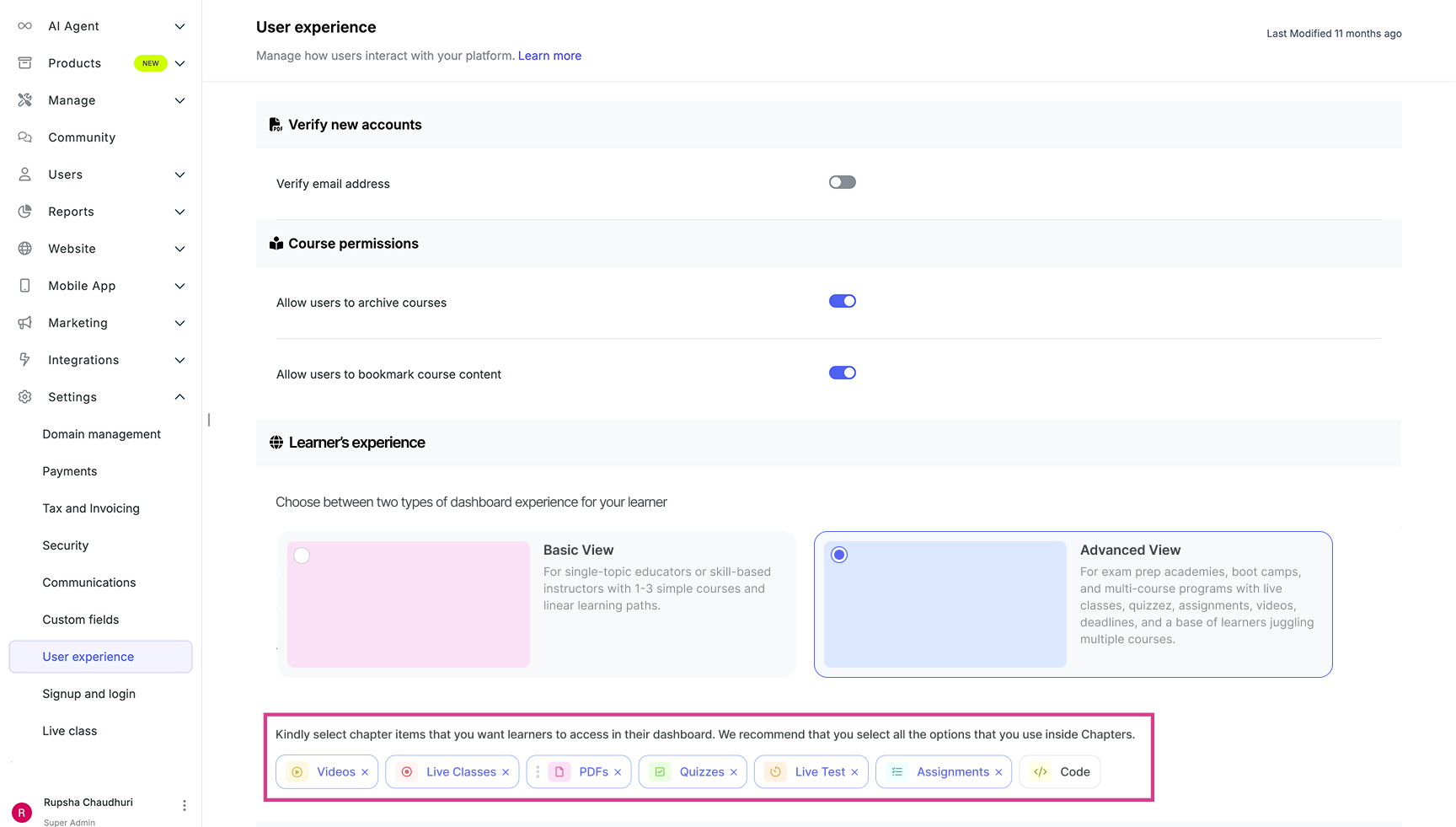The image size is (1456, 827).
Task: Open the Learn more link
Action: tap(549, 56)
